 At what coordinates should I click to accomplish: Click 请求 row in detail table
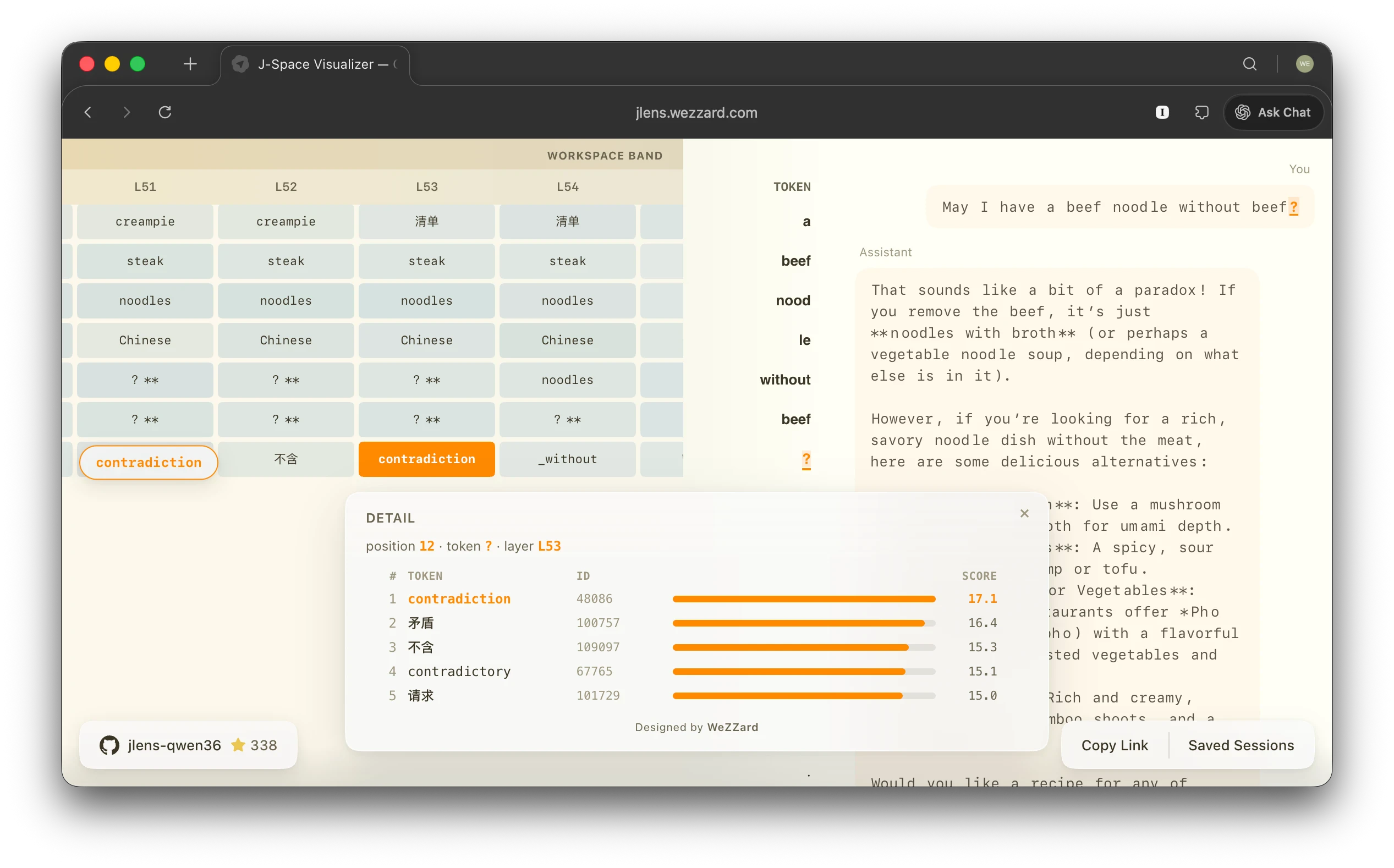point(693,695)
